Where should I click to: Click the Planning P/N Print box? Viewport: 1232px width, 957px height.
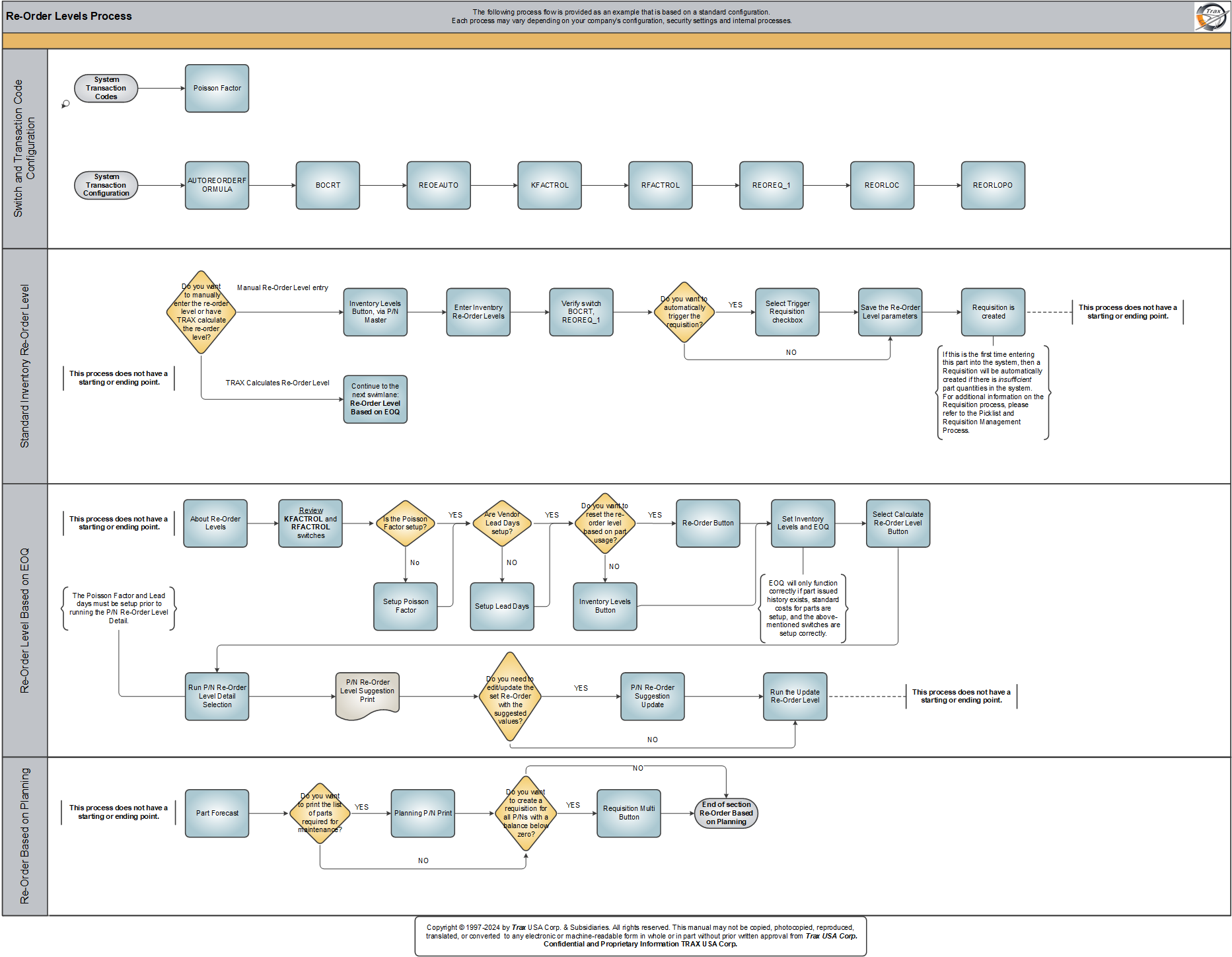[423, 814]
